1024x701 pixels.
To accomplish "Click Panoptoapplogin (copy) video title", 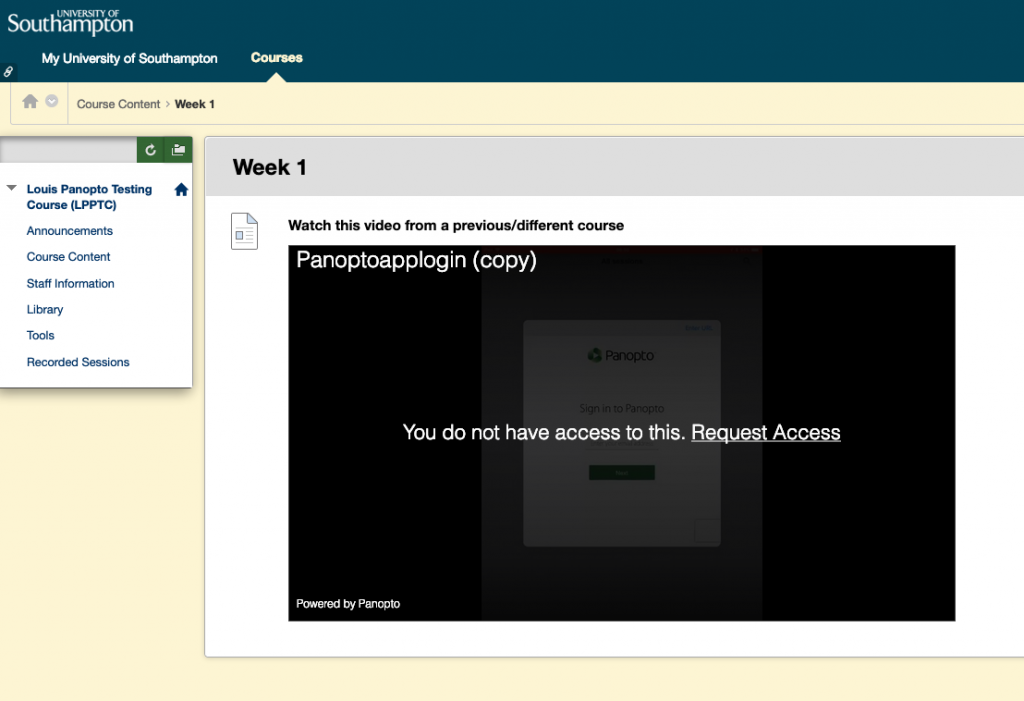I will [416, 260].
